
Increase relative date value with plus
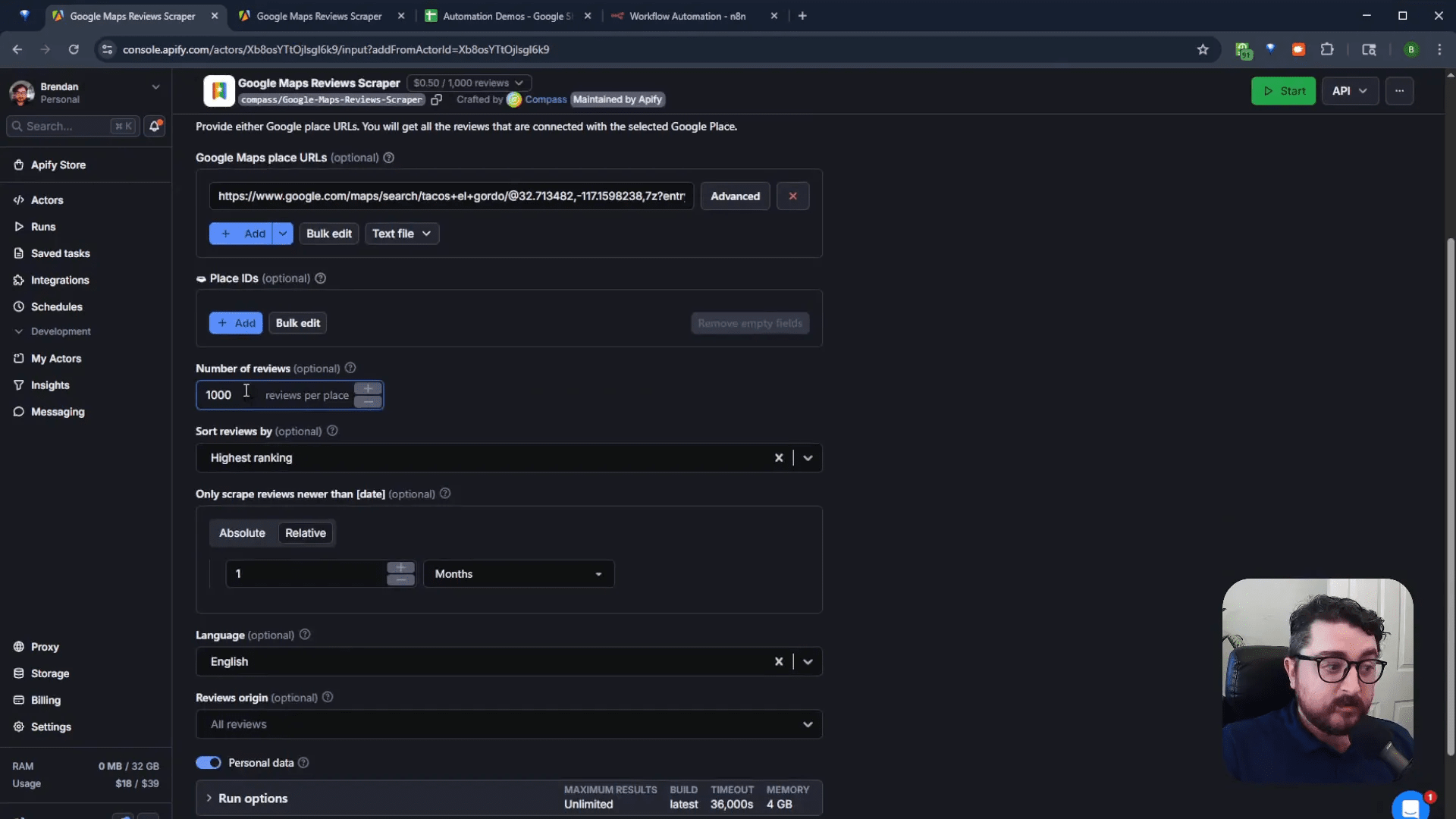click(400, 567)
